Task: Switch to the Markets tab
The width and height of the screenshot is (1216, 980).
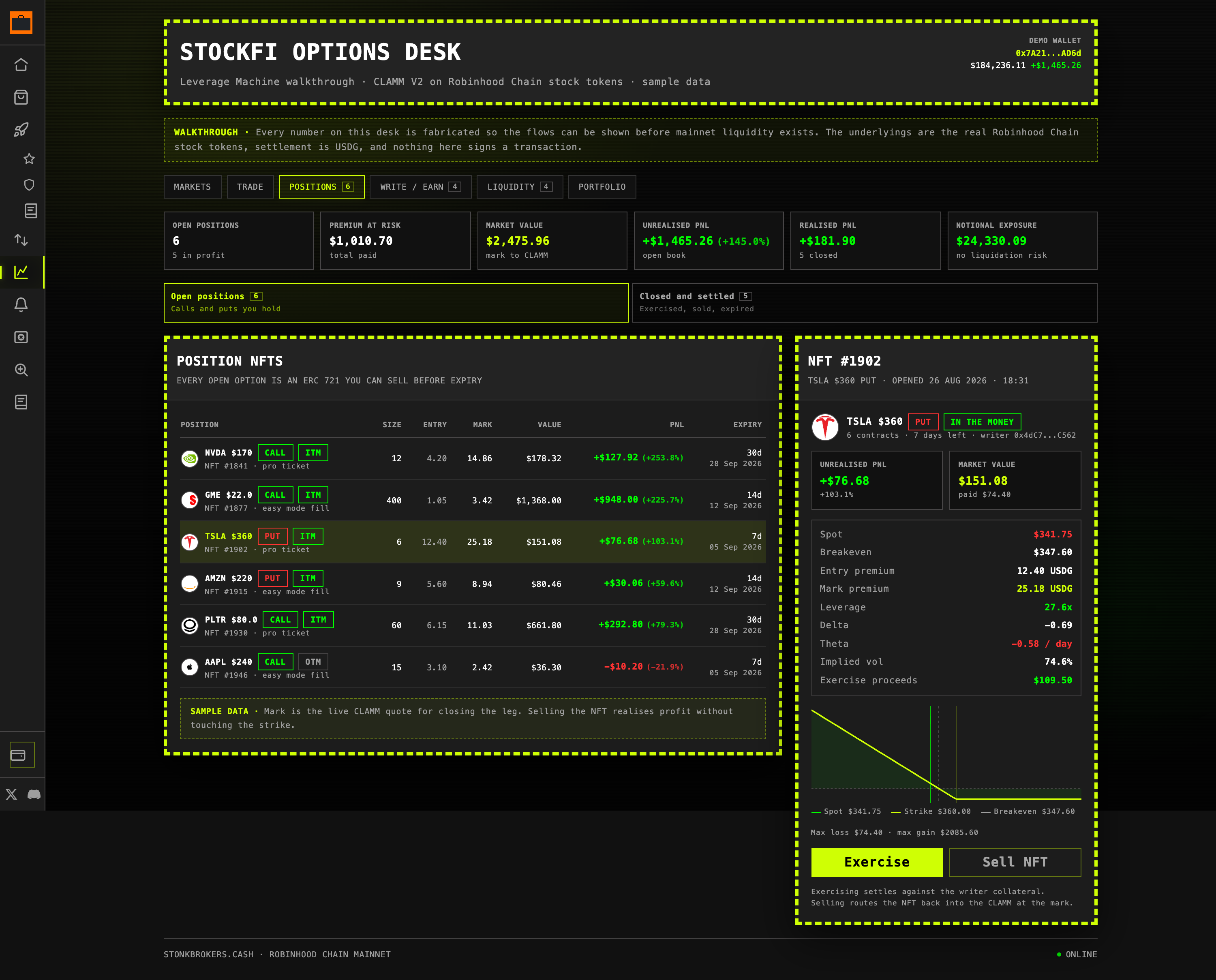Action: point(193,187)
